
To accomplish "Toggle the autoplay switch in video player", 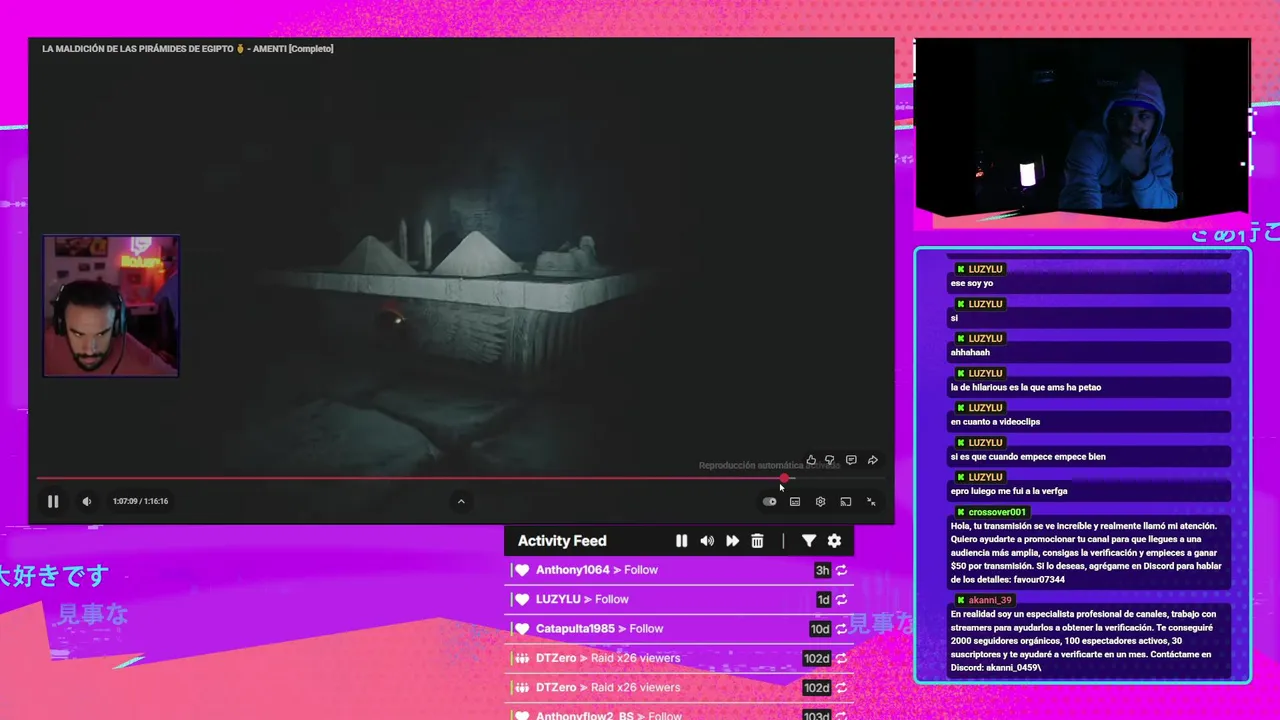I will tap(769, 502).
